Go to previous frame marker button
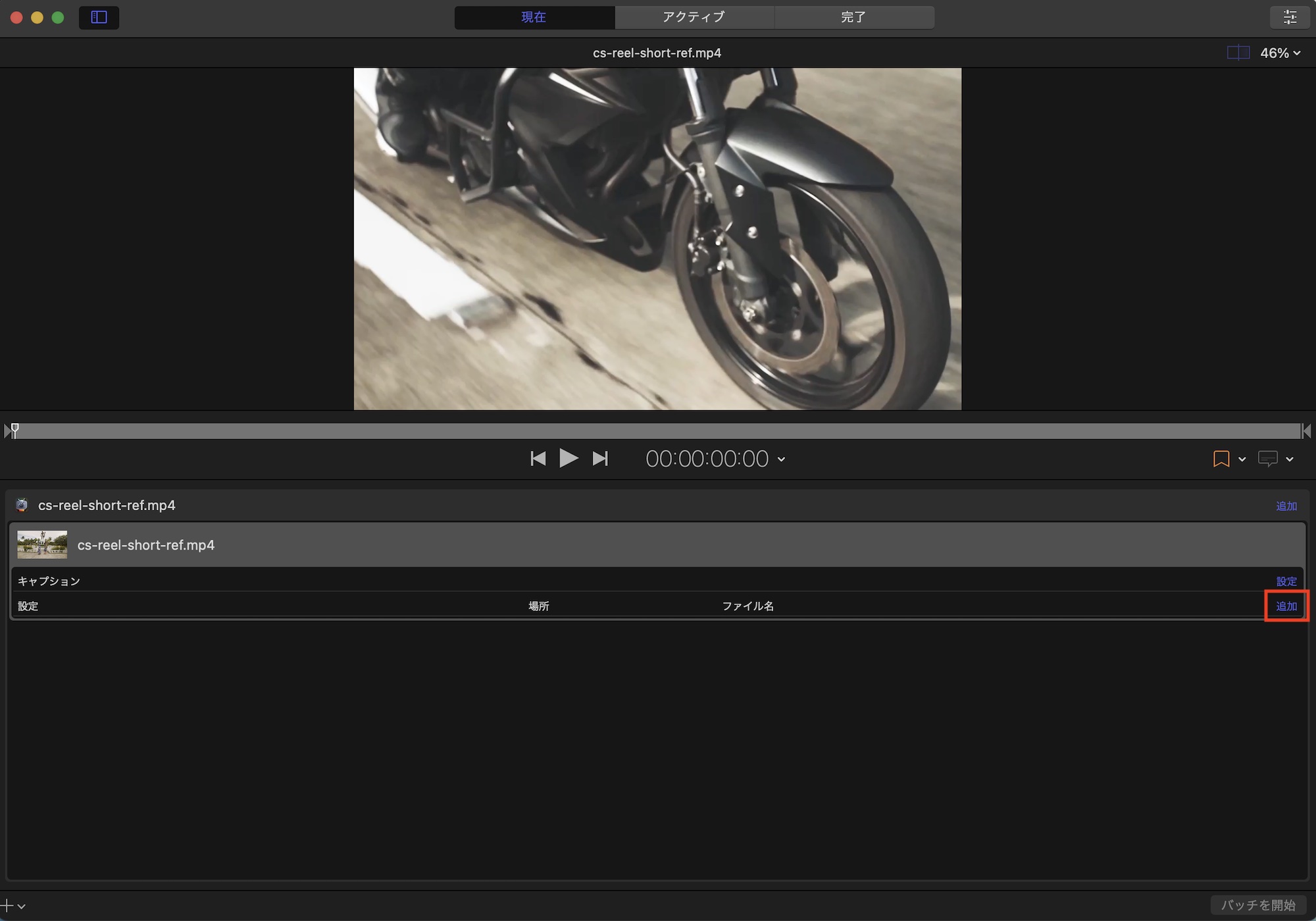Viewport: 1316px width, 921px height. pos(538,458)
